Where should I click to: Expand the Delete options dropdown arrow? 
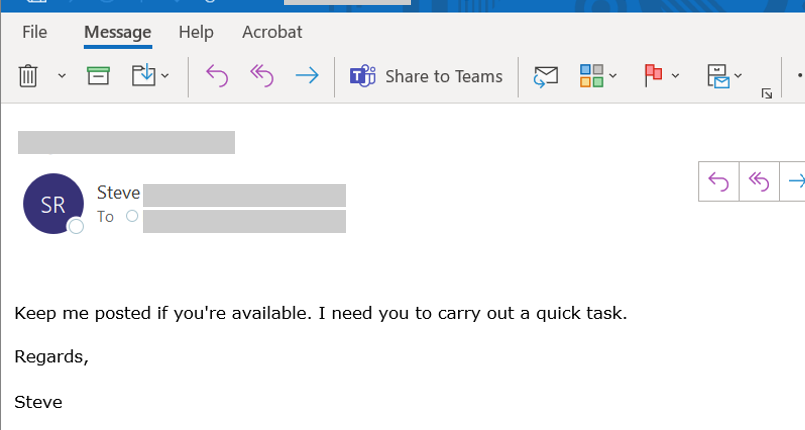click(62, 76)
